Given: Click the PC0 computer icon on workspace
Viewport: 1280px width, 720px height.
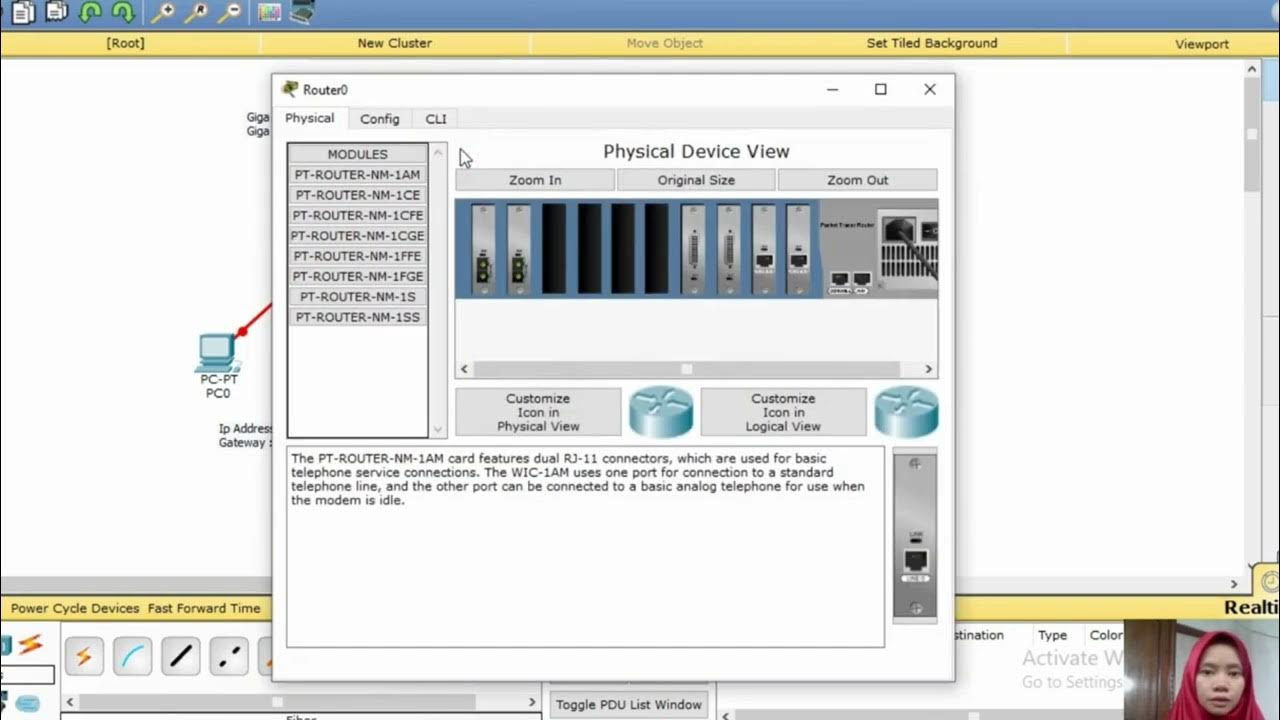Looking at the screenshot, I should point(217,352).
